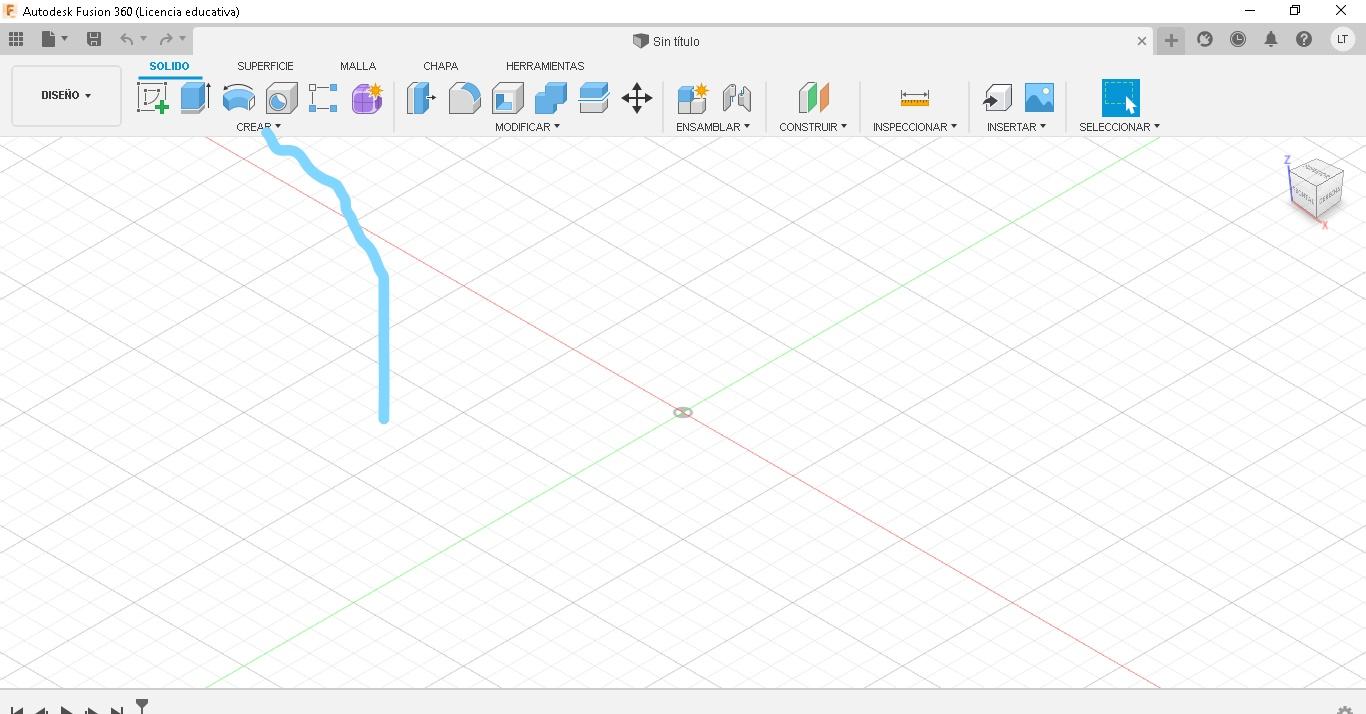The image size is (1366, 714).
Task: Expand the CONSTRUIR dropdown menu
Action: [x=813, y=127]
